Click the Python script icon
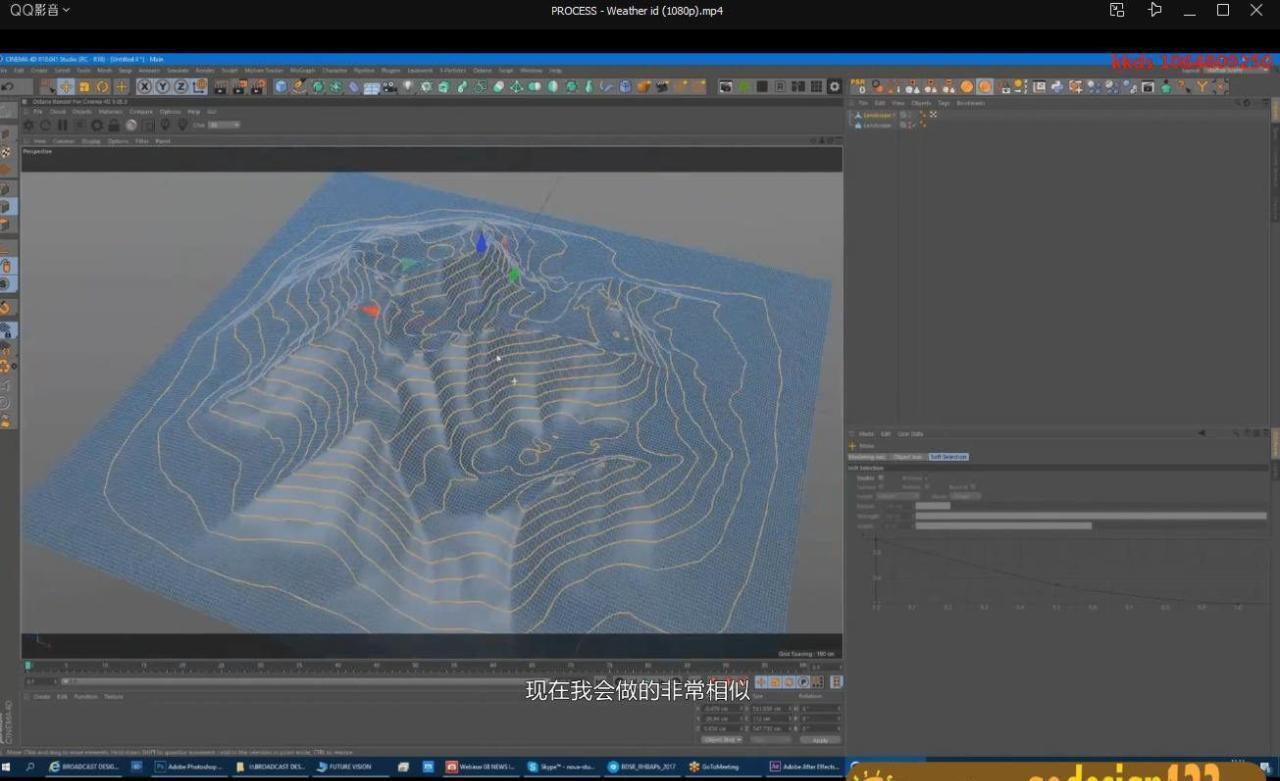 point(1057,87)
